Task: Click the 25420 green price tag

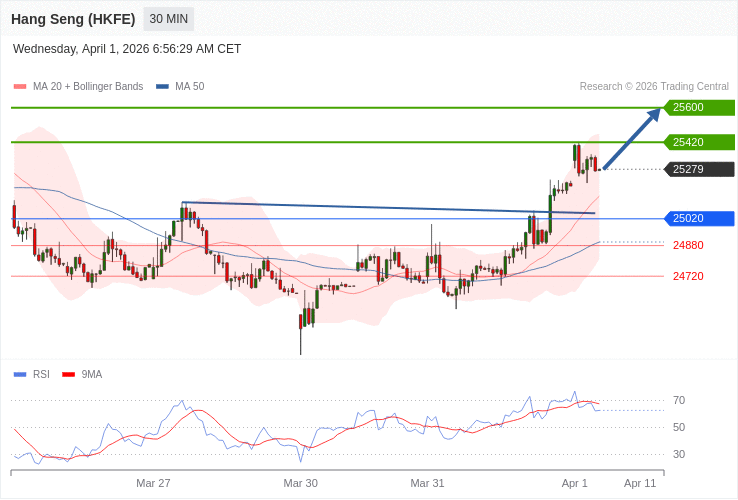Action: pyautogui.click(x=698, y=142)
